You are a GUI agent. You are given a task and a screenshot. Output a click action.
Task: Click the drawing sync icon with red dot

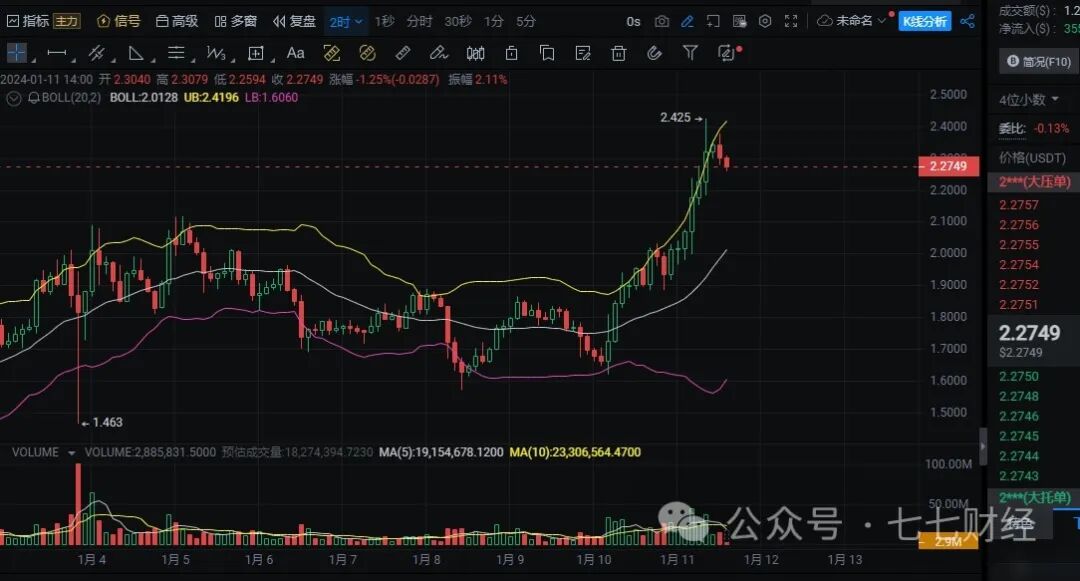pyautogui.click(x=727, y=53)
